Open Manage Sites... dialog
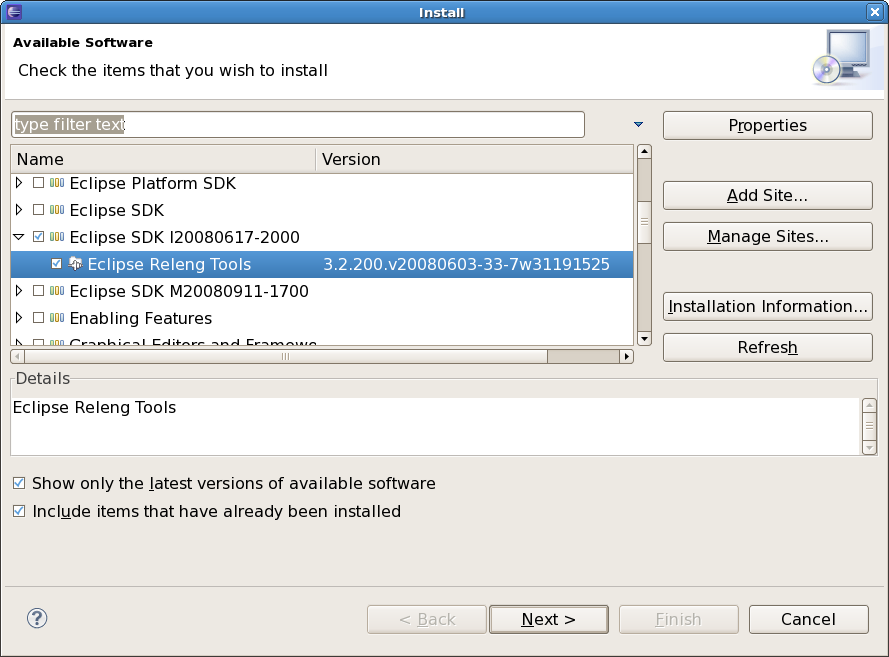 pos(768,236)
